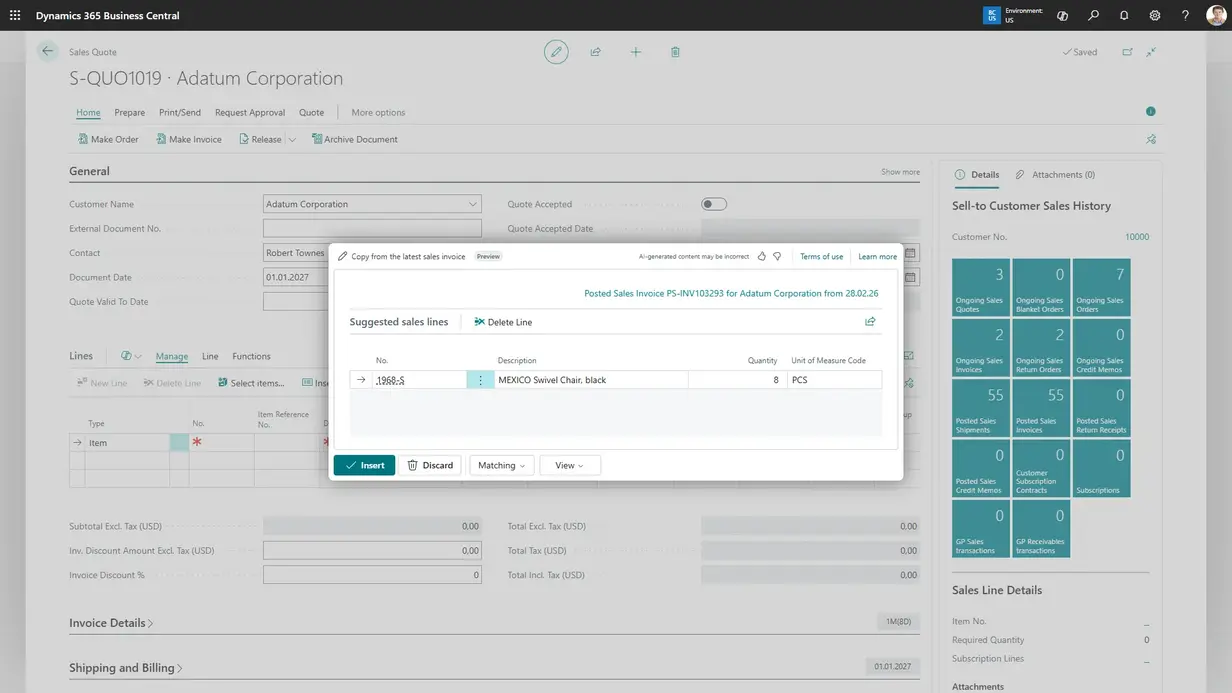Open Copilot dropdown in Lines section
Screen dimensions: 1232x693
click(131, 356)
